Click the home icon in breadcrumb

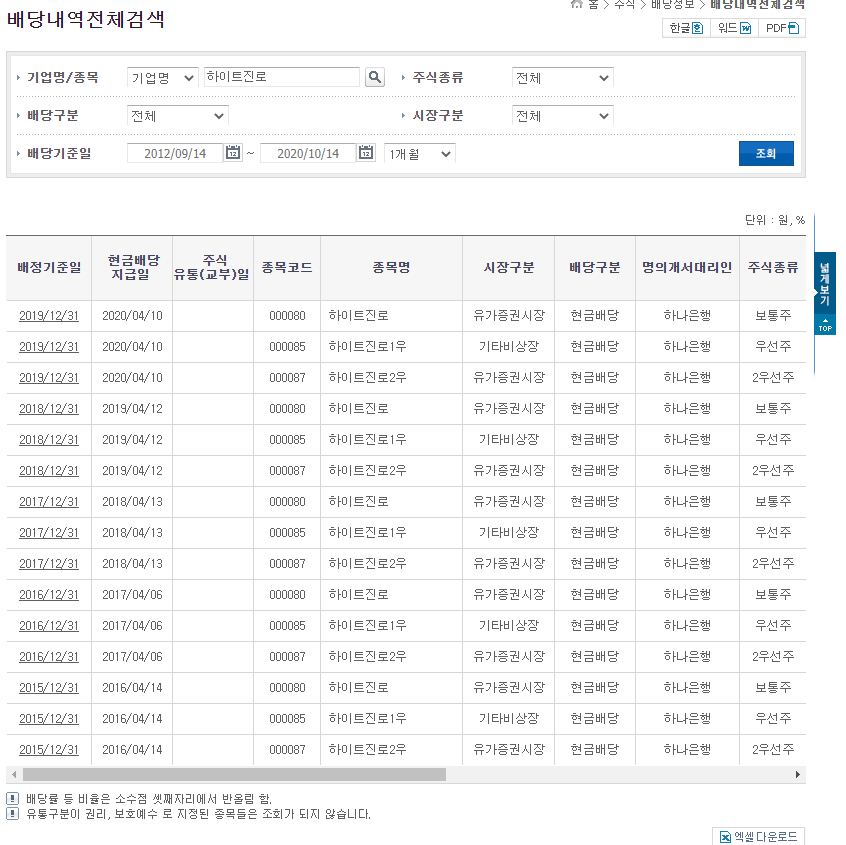tap(577, 4)
